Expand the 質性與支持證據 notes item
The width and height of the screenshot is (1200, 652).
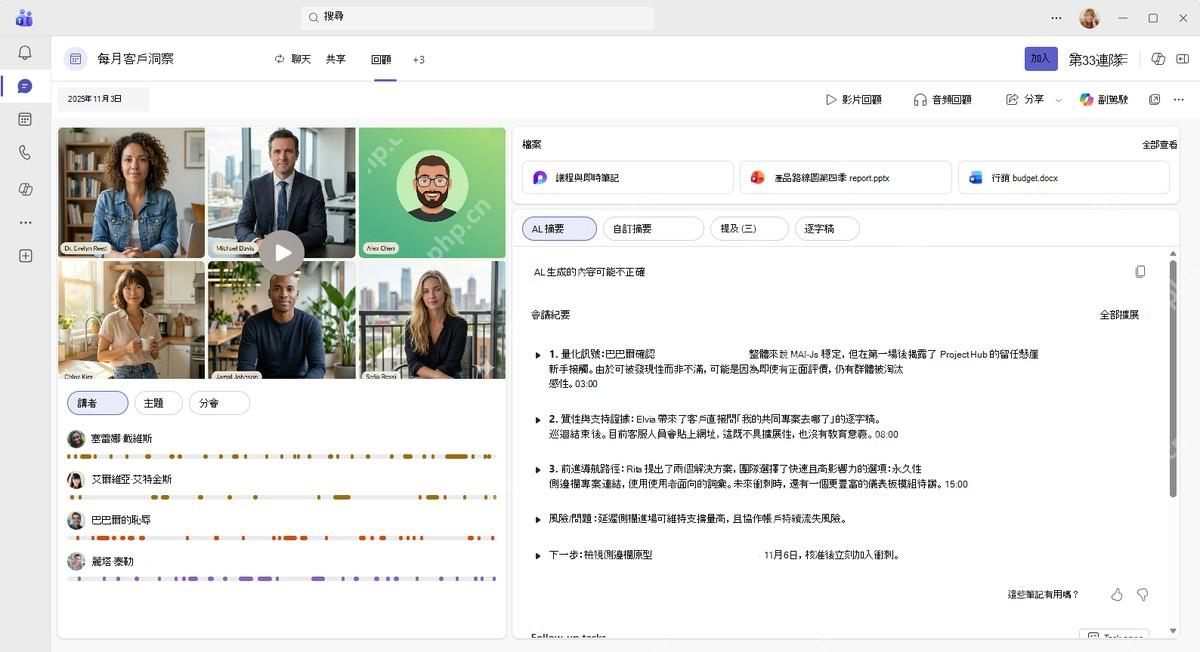click(538, 420)
